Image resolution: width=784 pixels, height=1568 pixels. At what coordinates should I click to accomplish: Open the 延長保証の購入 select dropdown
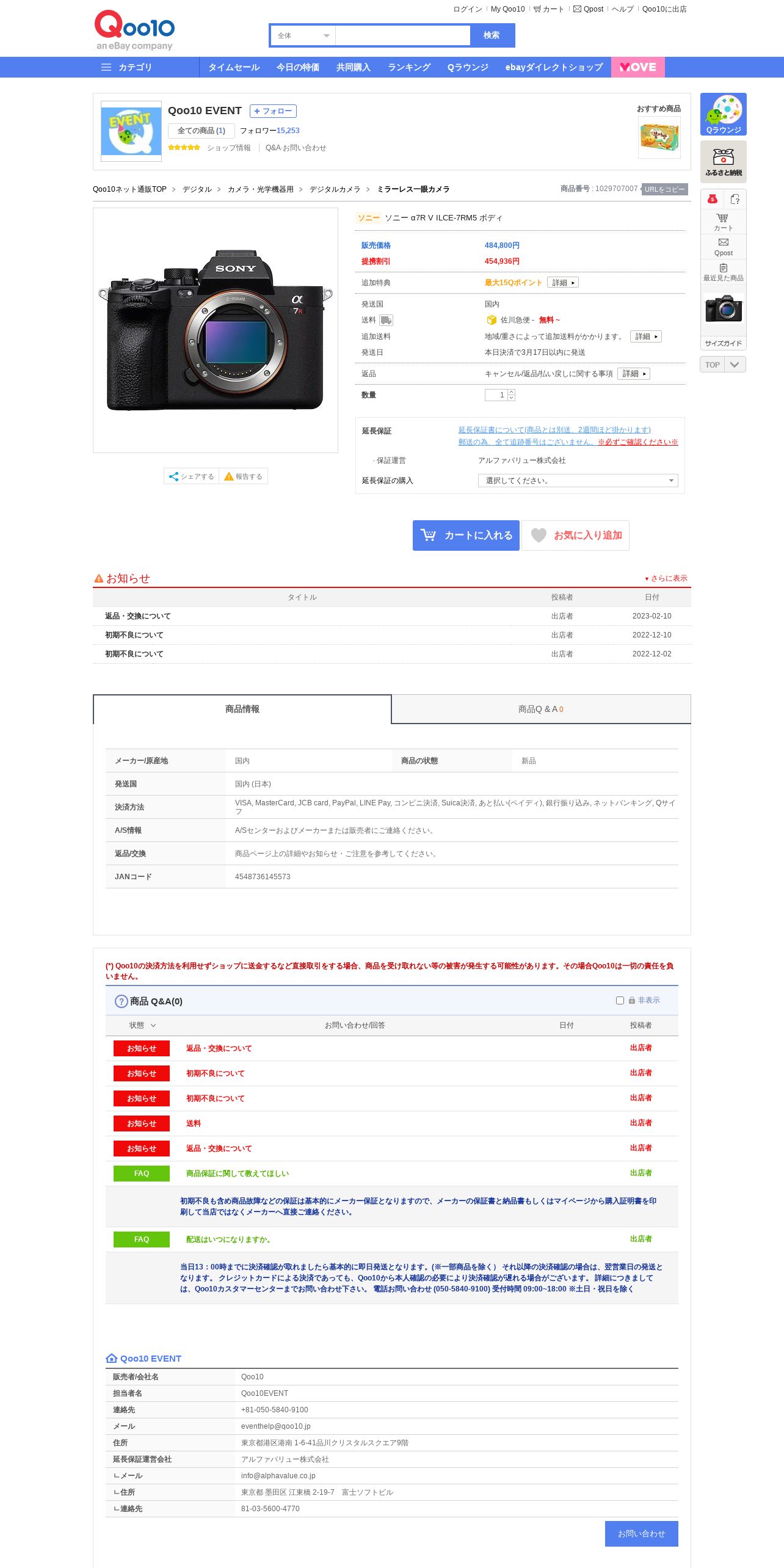[578, 481]
